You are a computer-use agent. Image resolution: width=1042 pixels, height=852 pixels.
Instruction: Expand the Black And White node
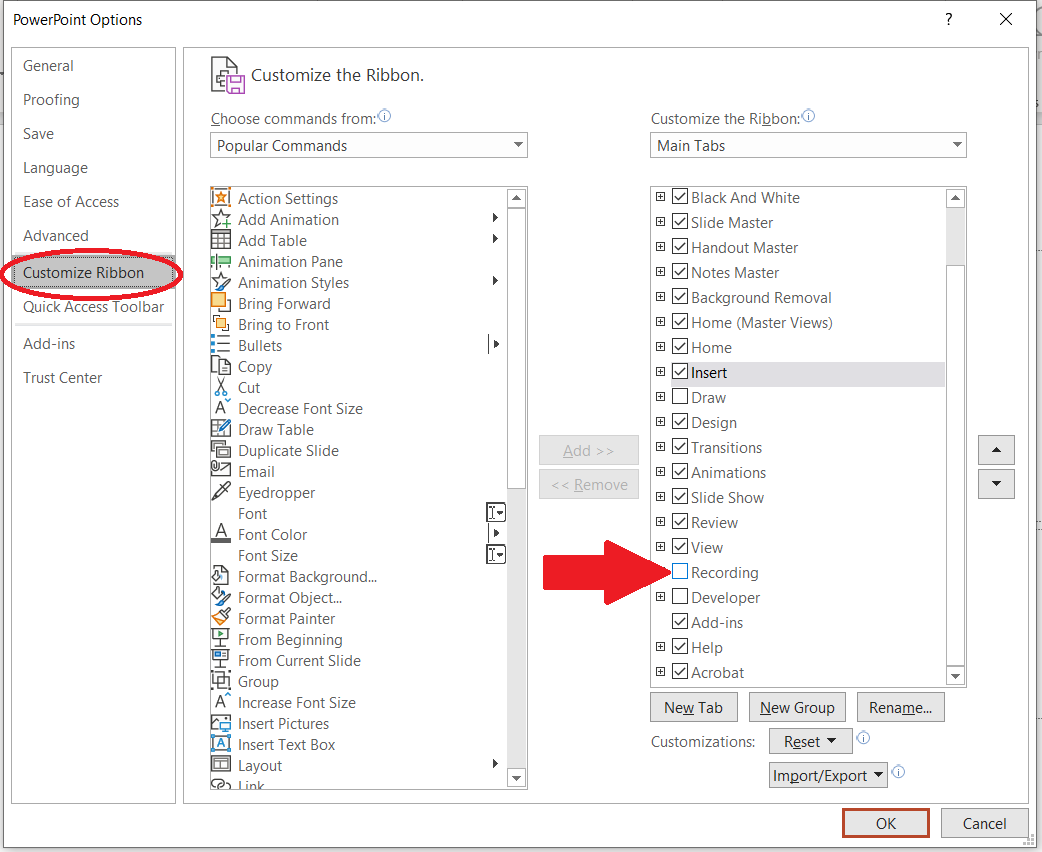660,196
